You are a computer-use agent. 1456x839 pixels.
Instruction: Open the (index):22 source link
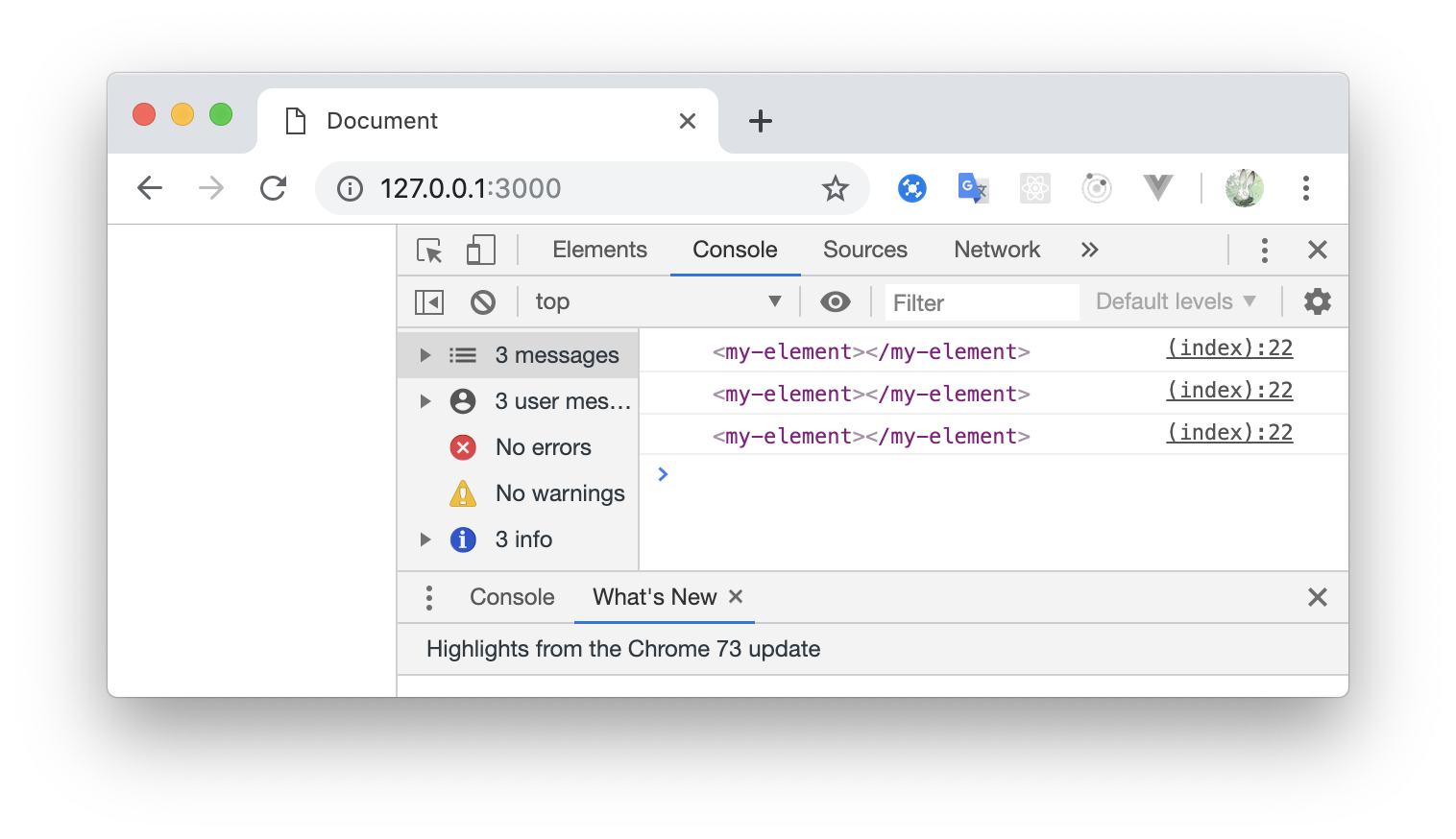(x=1229, y=348)
